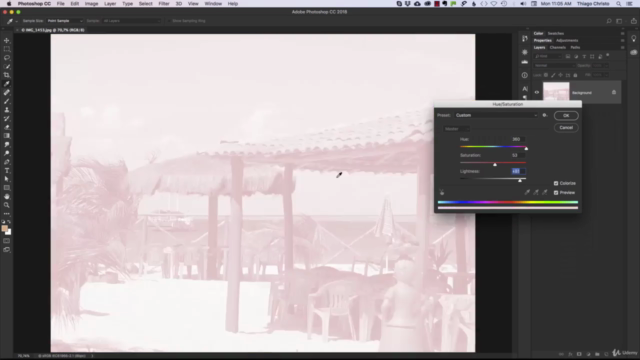The width and height of the screenshot is (640, 360).
Task: Toggle pixel layer filter in Layers panel
Action: pos(568,56)
